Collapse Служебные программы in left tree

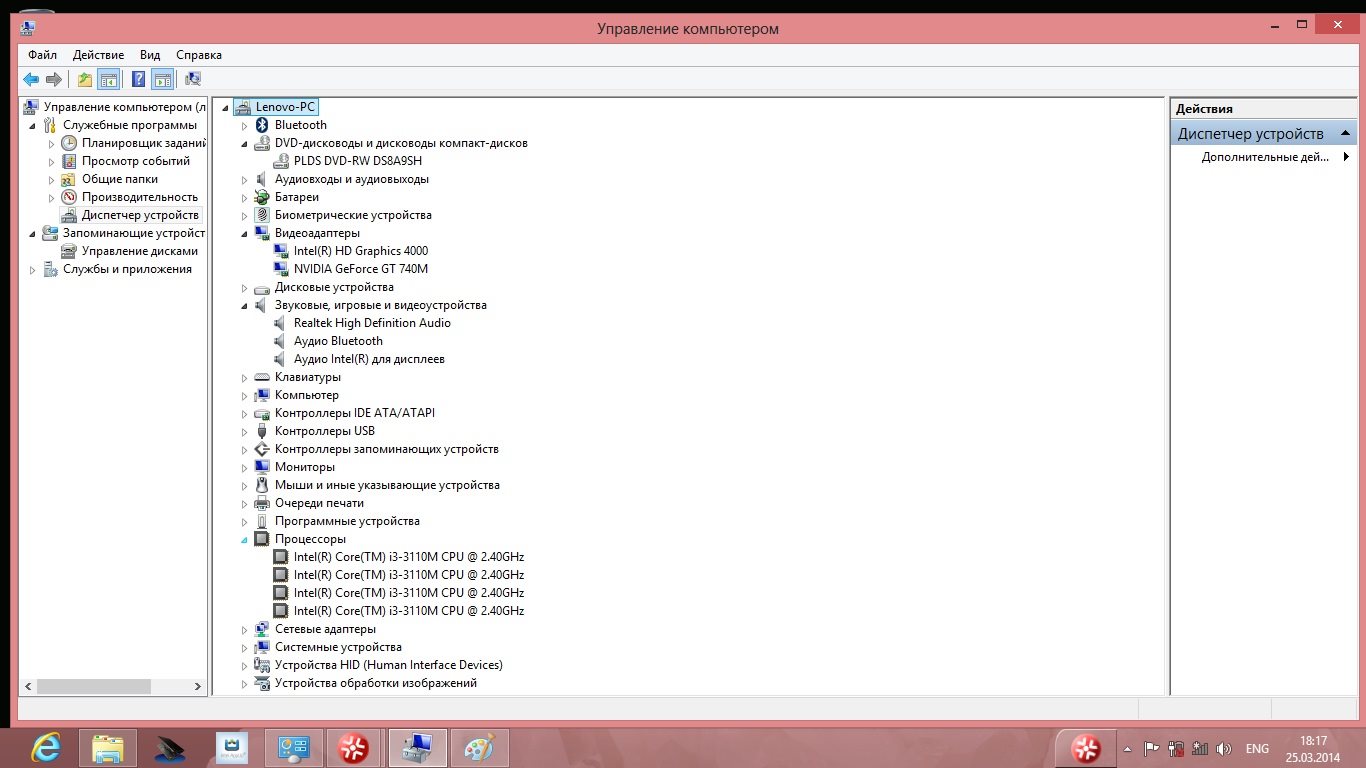pos(32,125)
